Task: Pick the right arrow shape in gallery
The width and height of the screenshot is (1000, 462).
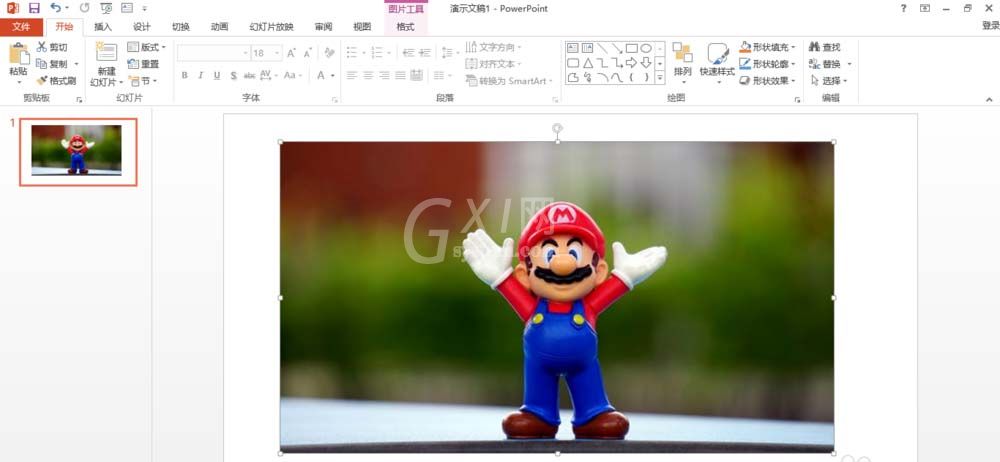Action: click(631, 63)
